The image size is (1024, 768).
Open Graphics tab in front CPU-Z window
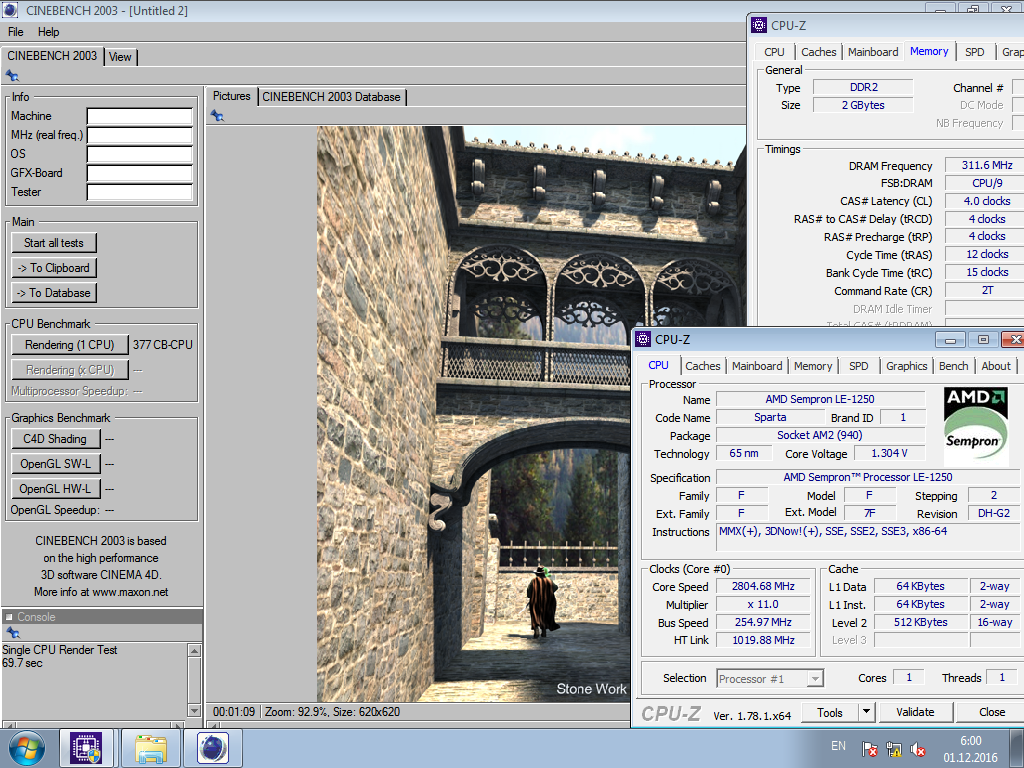point(906,366)
